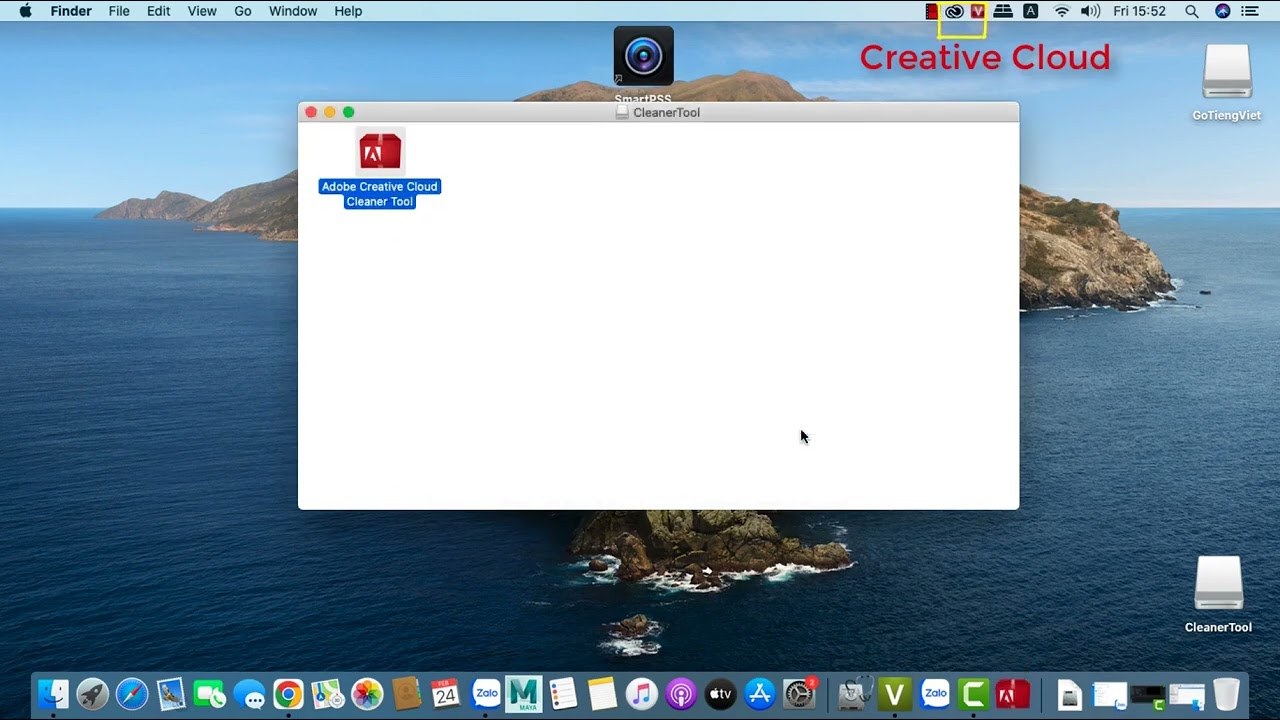This screenshot has width=1280, height=720.
Task: Click the red V icon in menu bar
Action: click(978, 11)
